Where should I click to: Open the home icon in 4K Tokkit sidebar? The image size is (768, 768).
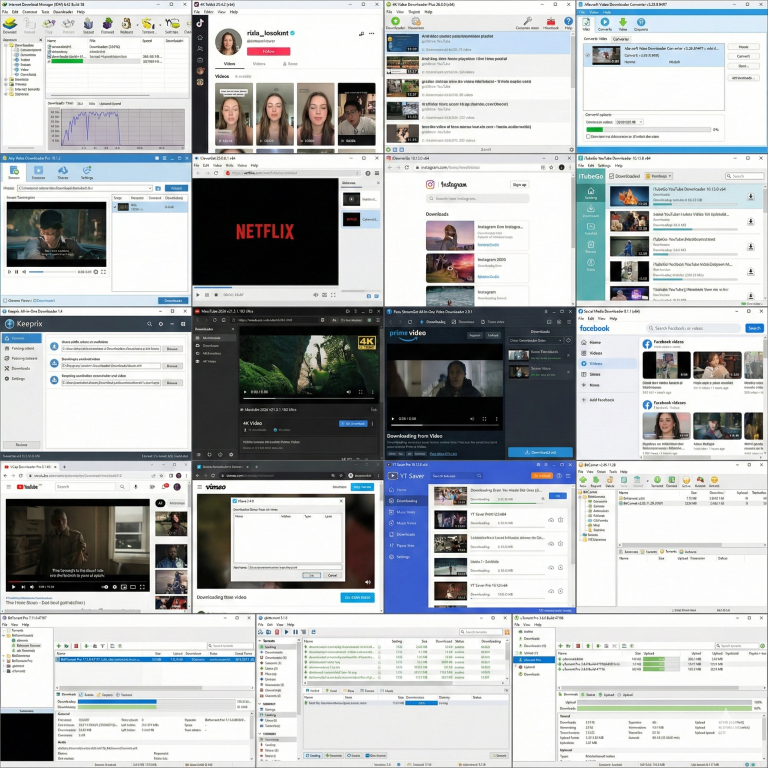point(200,37)
